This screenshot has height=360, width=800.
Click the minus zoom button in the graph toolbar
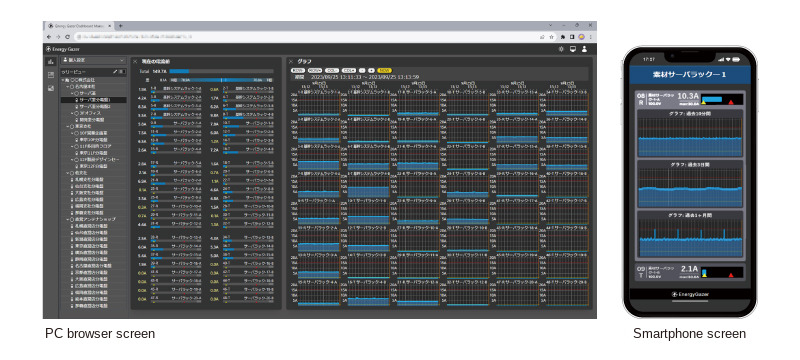(x=362, y=70)
